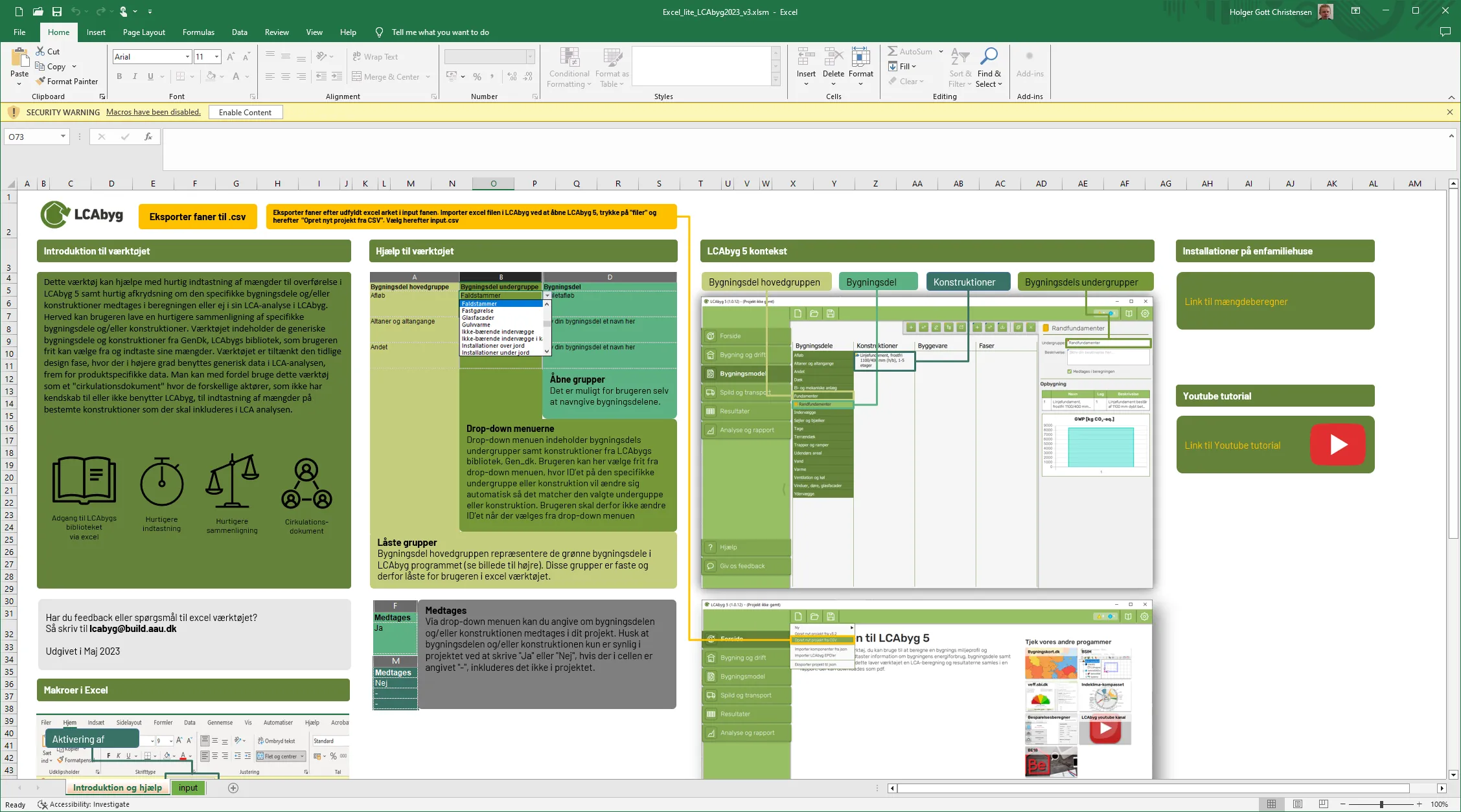Click the Font Color button
This screenshot has width=1461, height=812.
coord(236,76)
